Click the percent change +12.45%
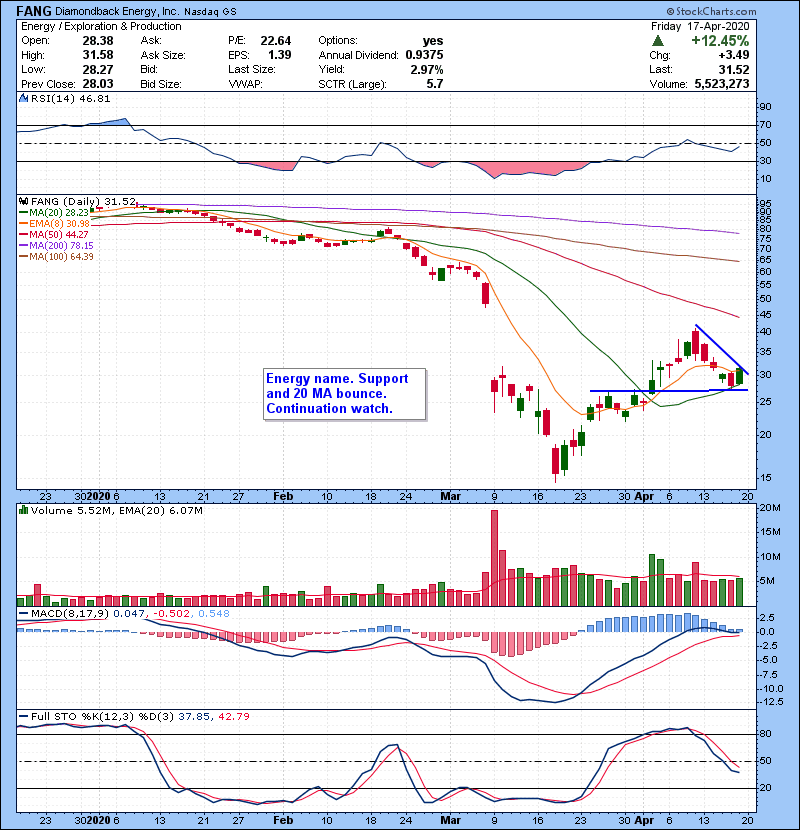800x830 pixels. click(x=720, y=41)
